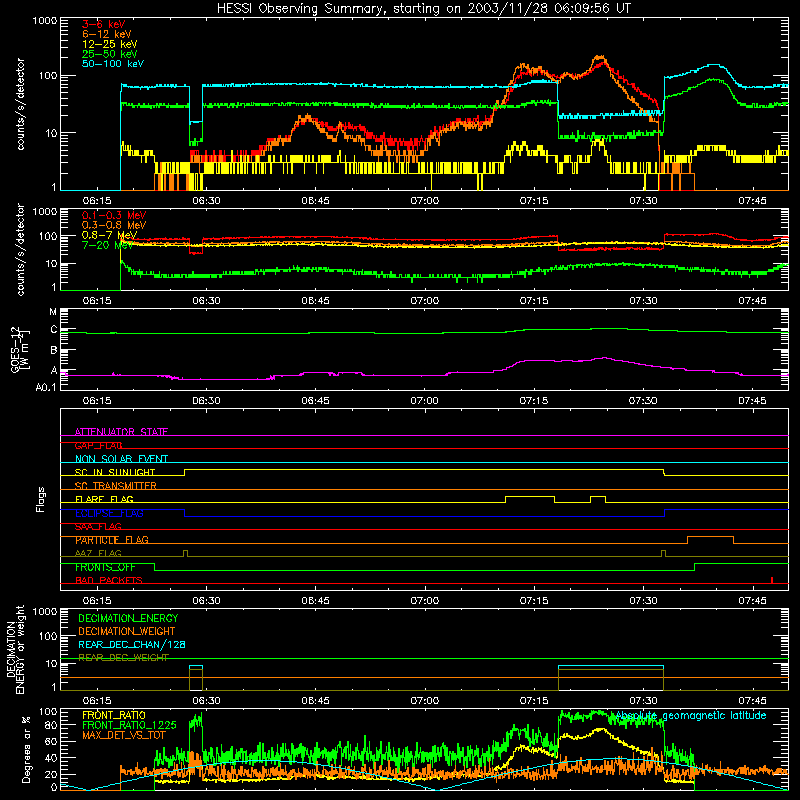Click the NON_SOLAR_EVENT flag label
Screen dimensions: 800x800
click(121, 459)
